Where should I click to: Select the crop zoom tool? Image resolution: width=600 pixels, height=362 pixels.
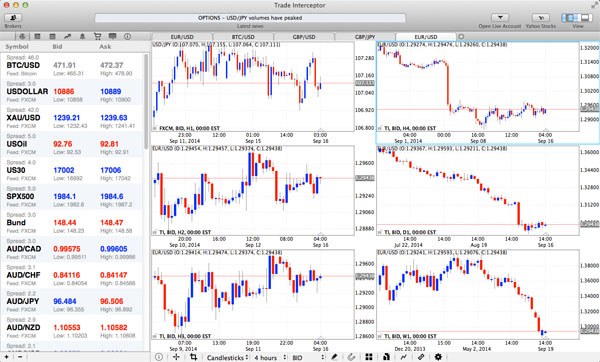194,357
